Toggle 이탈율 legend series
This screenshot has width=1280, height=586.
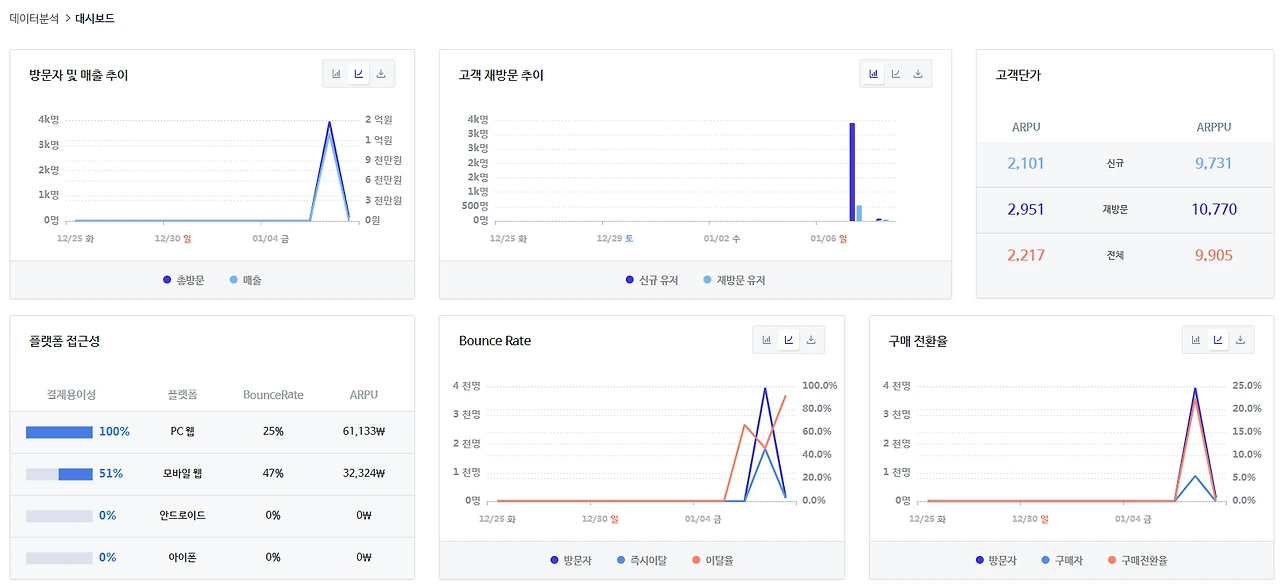tap(713, 561)
